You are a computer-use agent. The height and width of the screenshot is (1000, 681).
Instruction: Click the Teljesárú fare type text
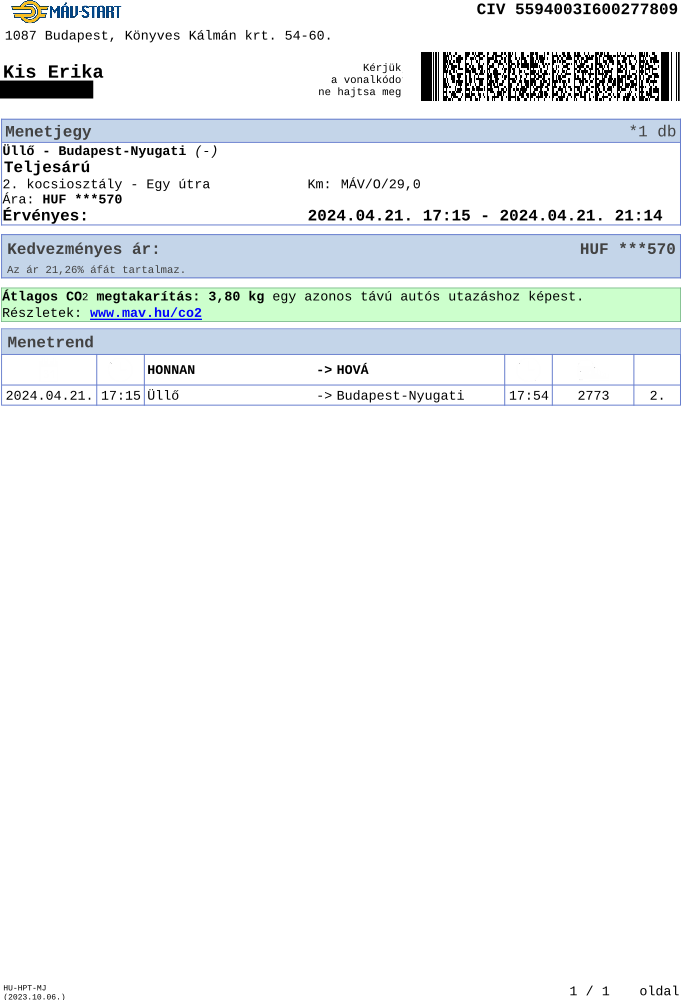47,167
